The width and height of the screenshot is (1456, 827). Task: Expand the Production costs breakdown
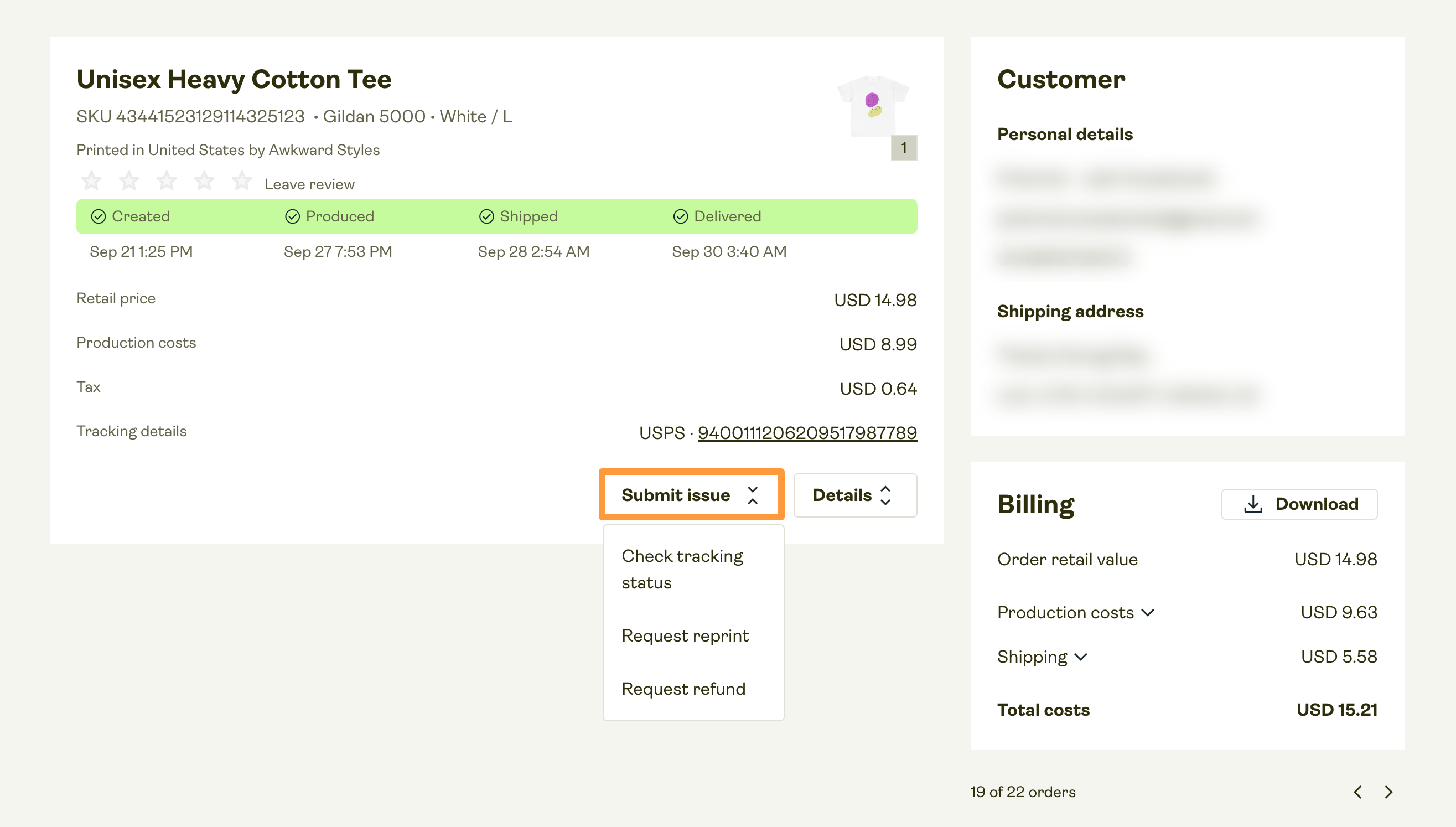point(1149,612)
